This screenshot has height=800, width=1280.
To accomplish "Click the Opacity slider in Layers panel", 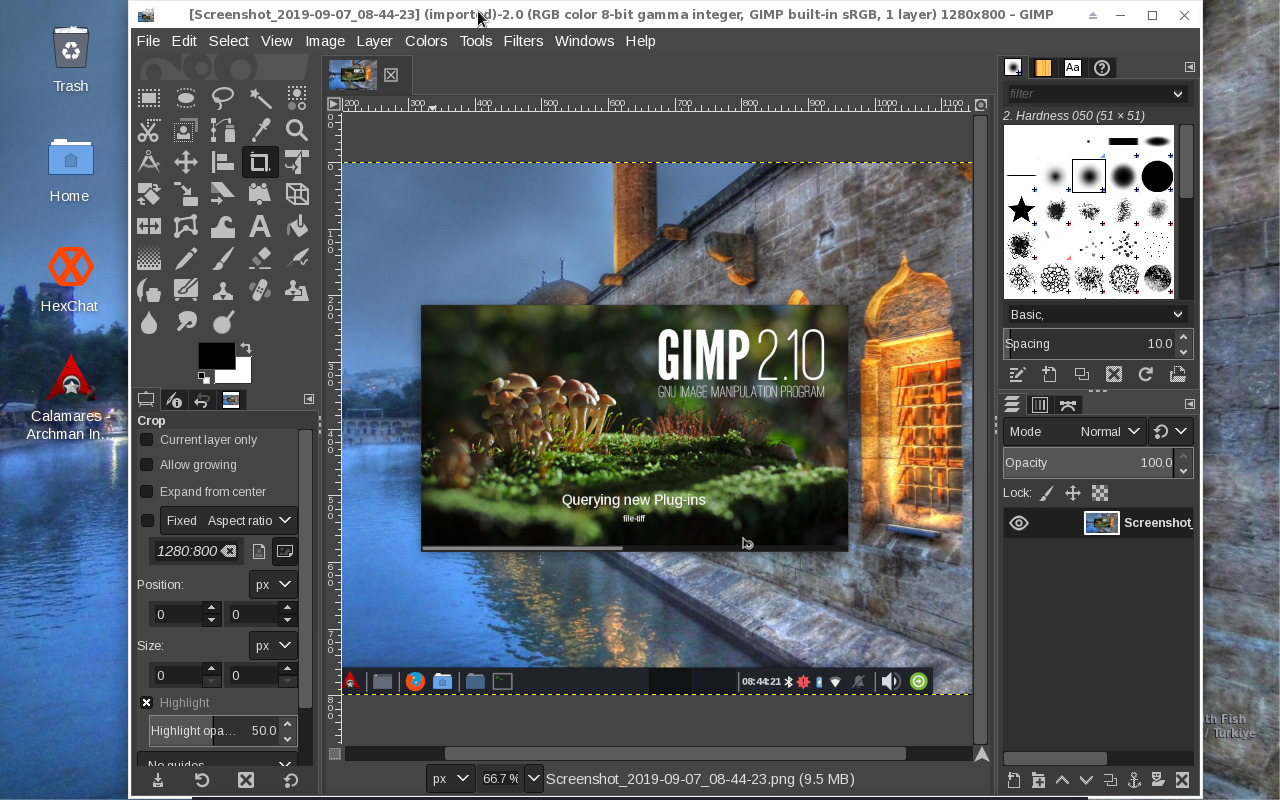I will point(1088,463).
